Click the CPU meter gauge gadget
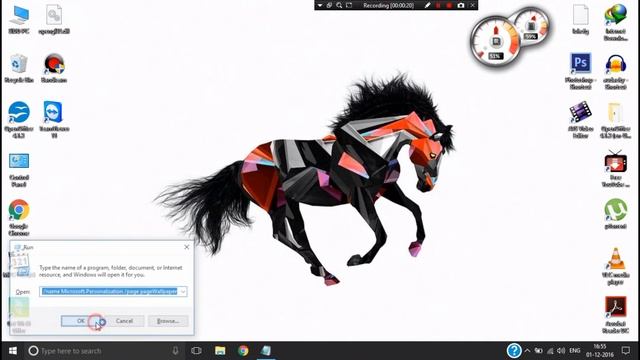640x360 pixels. (496, 41)
